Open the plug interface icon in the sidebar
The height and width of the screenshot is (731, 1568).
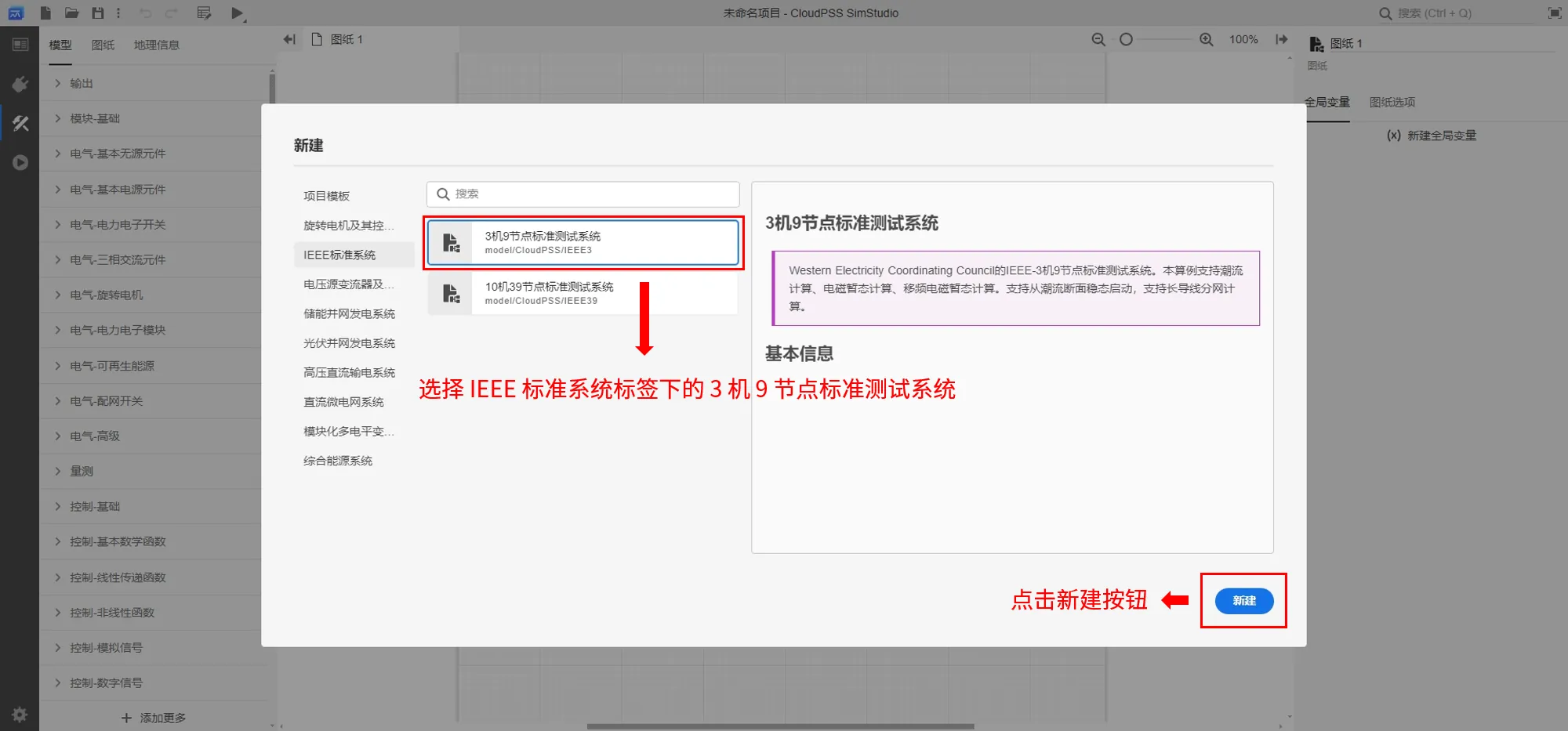coord(20,84)
